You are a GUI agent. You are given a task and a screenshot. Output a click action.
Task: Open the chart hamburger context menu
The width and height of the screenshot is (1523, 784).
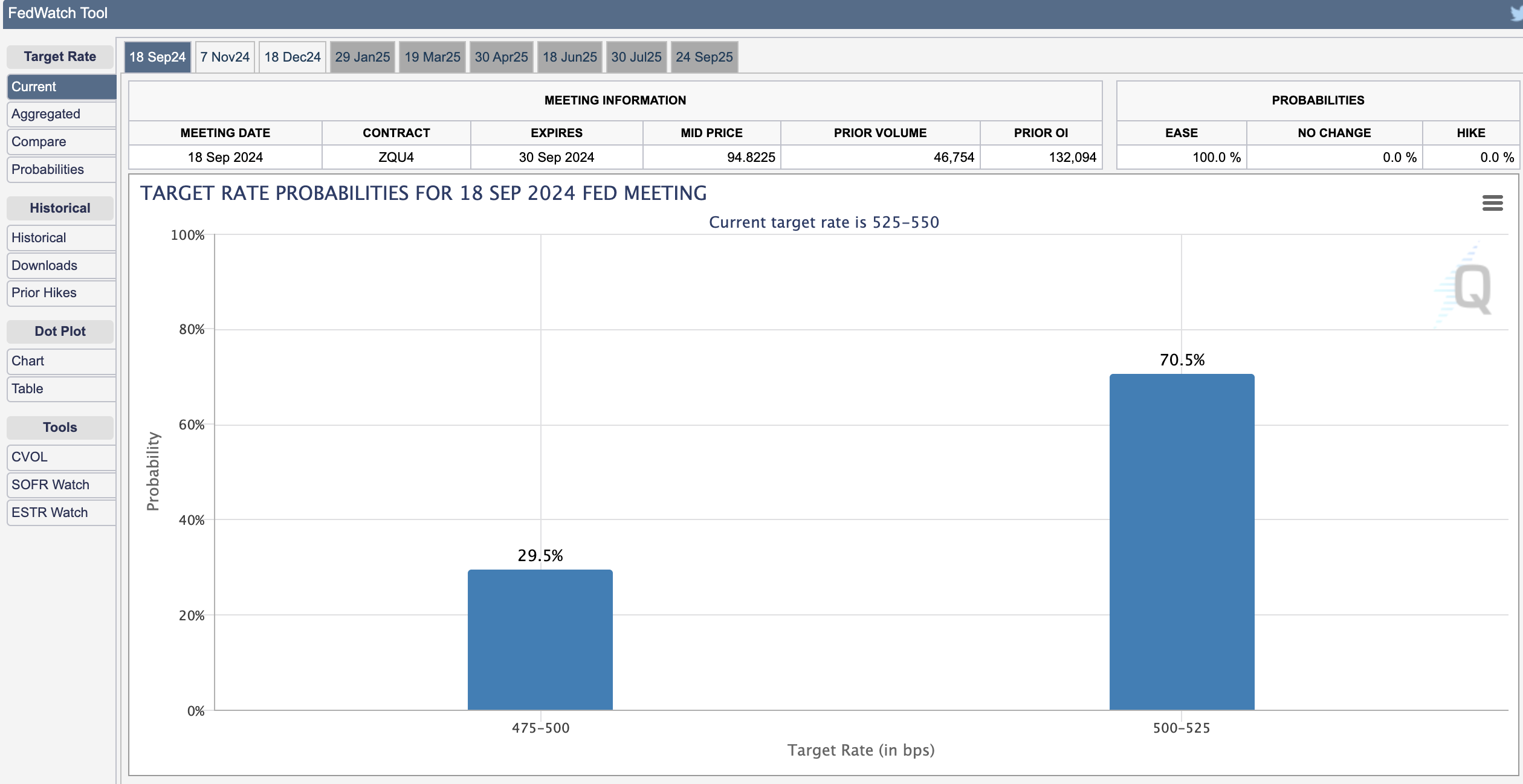click(1492, 203)
